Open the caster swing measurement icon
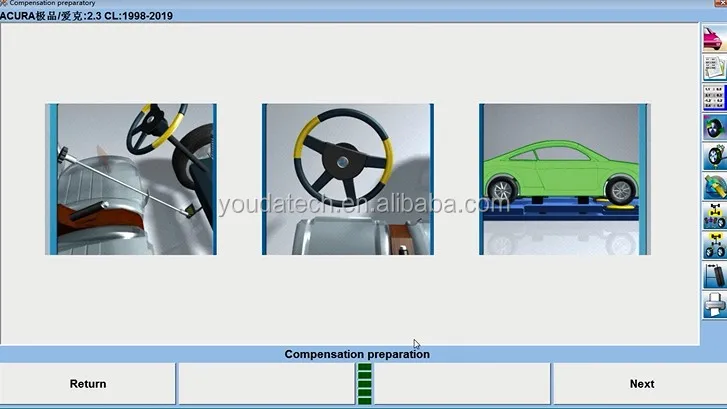The image size is (727, 409). pos(714,186)
